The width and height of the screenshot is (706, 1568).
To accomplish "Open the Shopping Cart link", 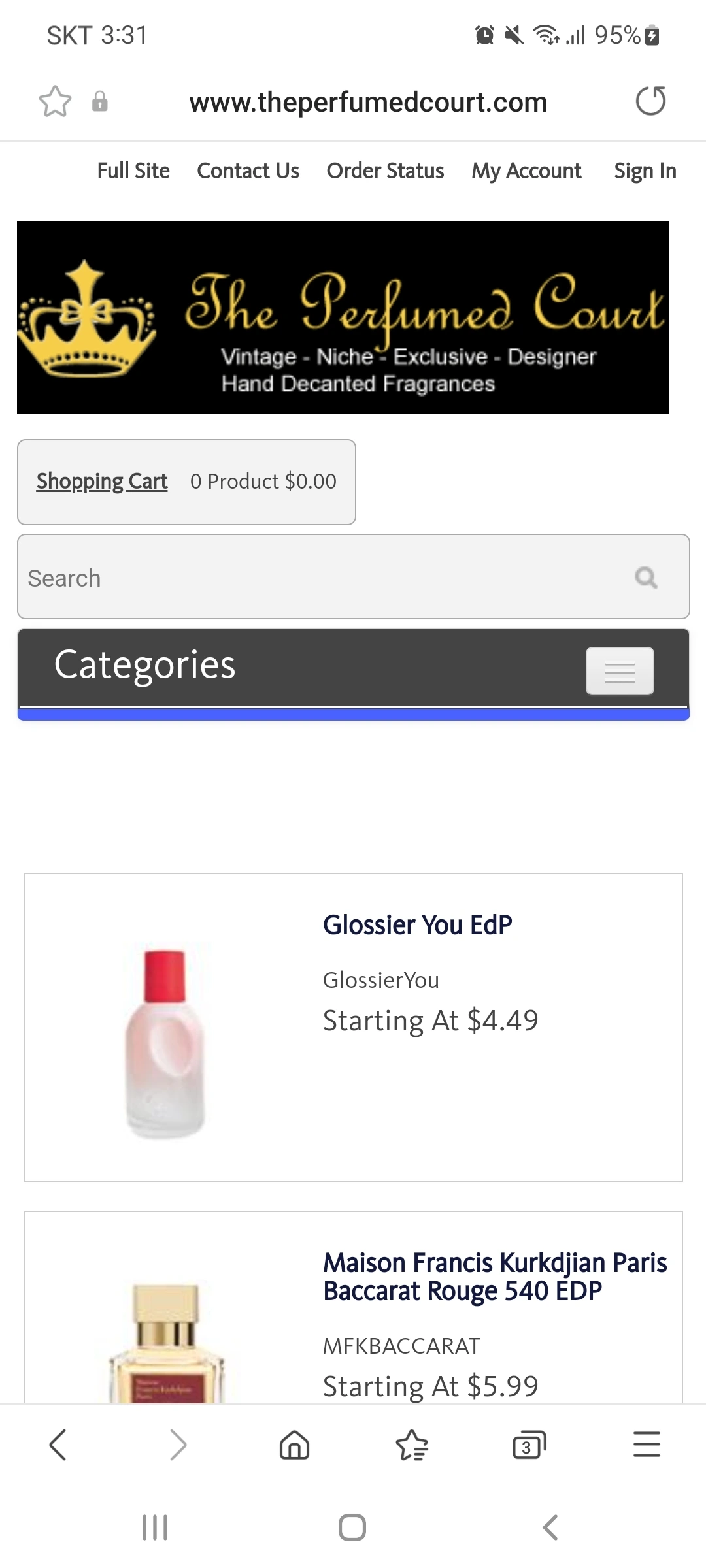I will [102, 482].
